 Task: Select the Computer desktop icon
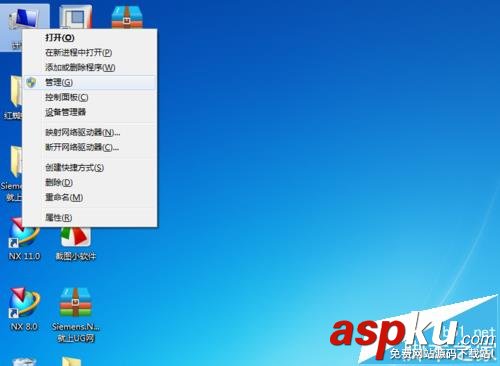click(x=23, y=18)
